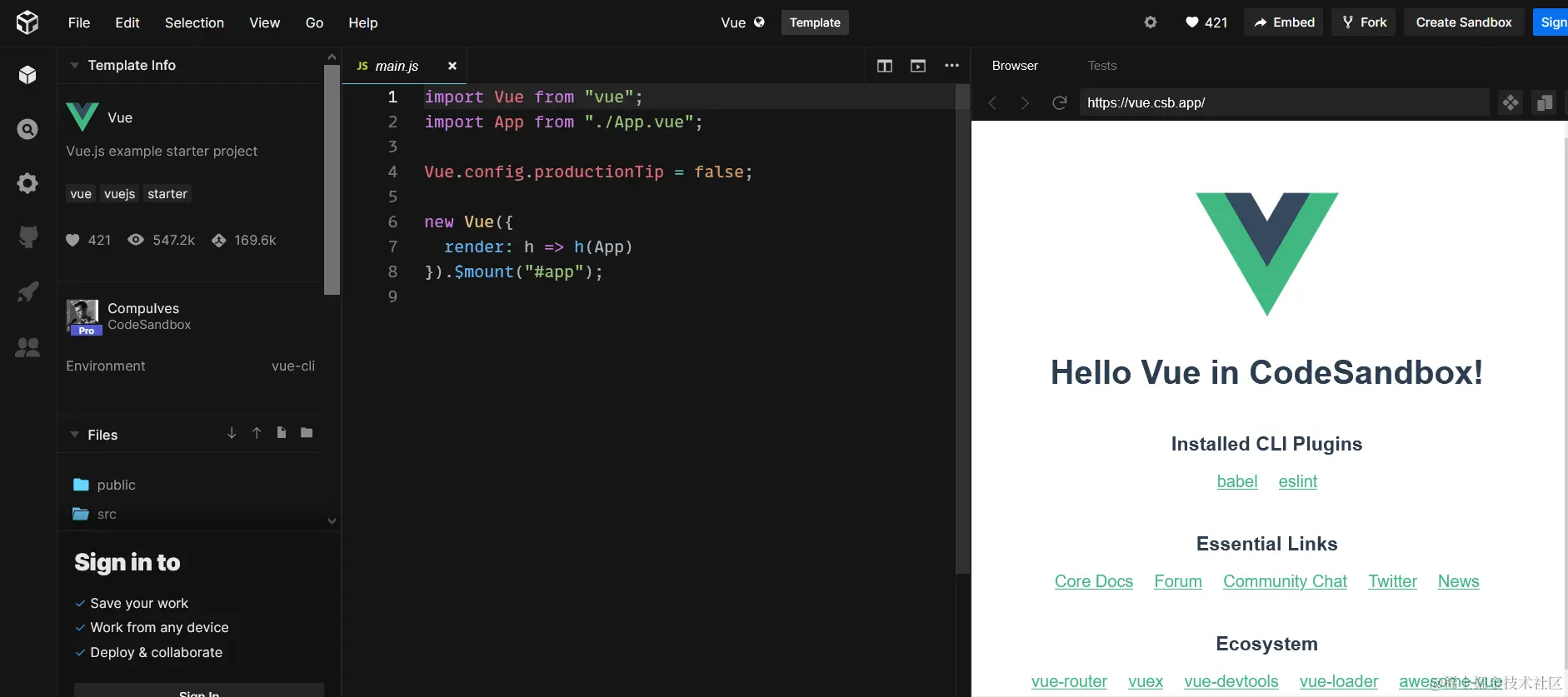Open the Help menu

[363, 22]
